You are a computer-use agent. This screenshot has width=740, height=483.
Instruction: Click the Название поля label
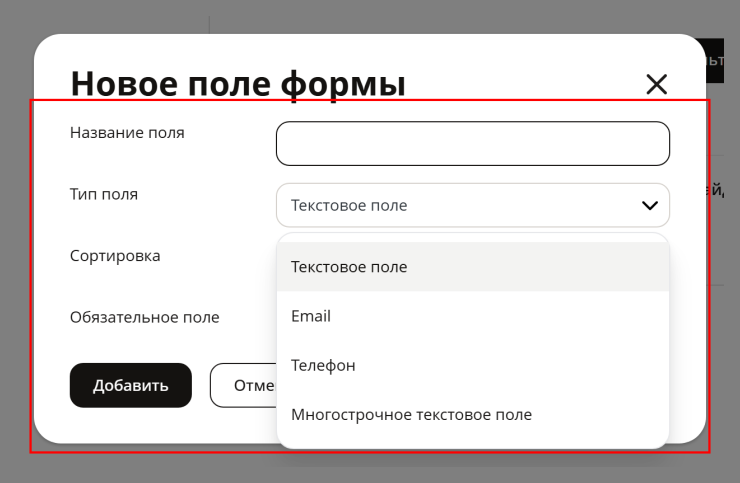[127, 133]
